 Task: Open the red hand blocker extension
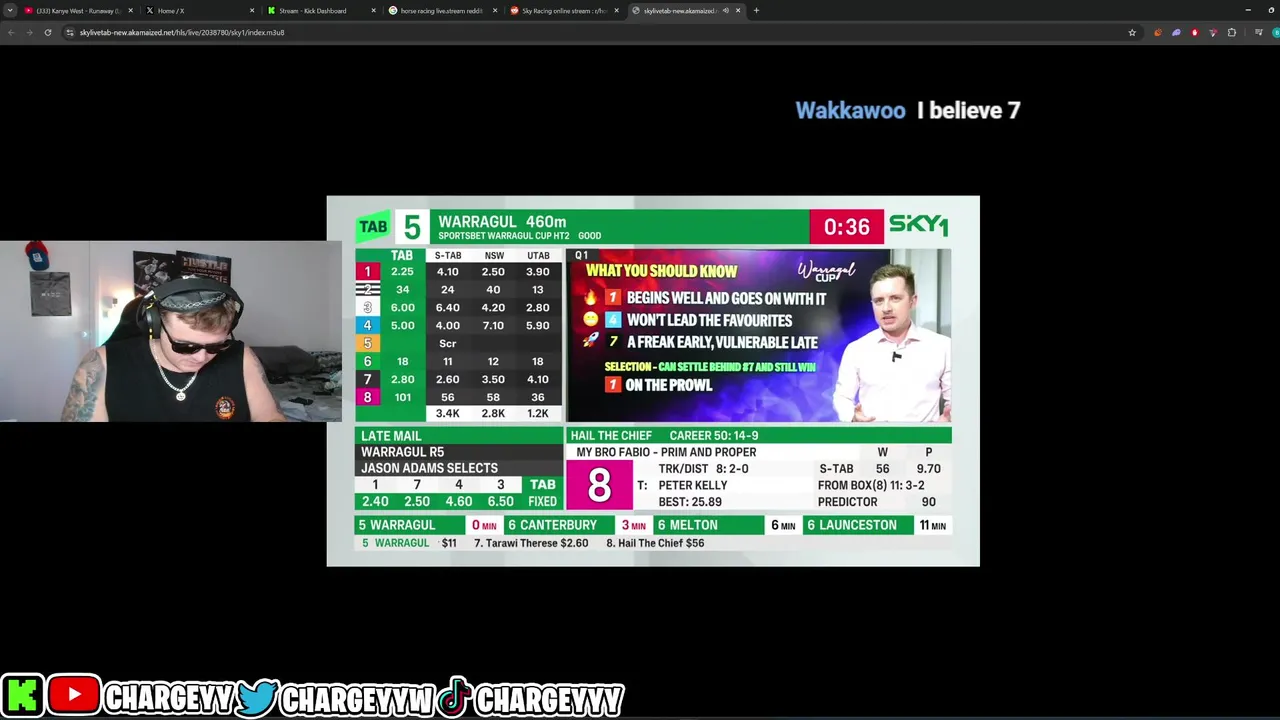[x=1194, y=32]
